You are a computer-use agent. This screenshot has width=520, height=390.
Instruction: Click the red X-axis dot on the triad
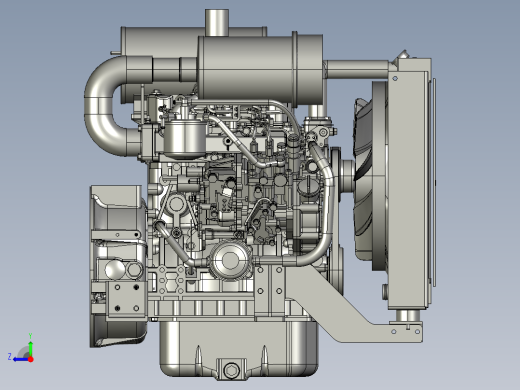[x=31, y=359]
